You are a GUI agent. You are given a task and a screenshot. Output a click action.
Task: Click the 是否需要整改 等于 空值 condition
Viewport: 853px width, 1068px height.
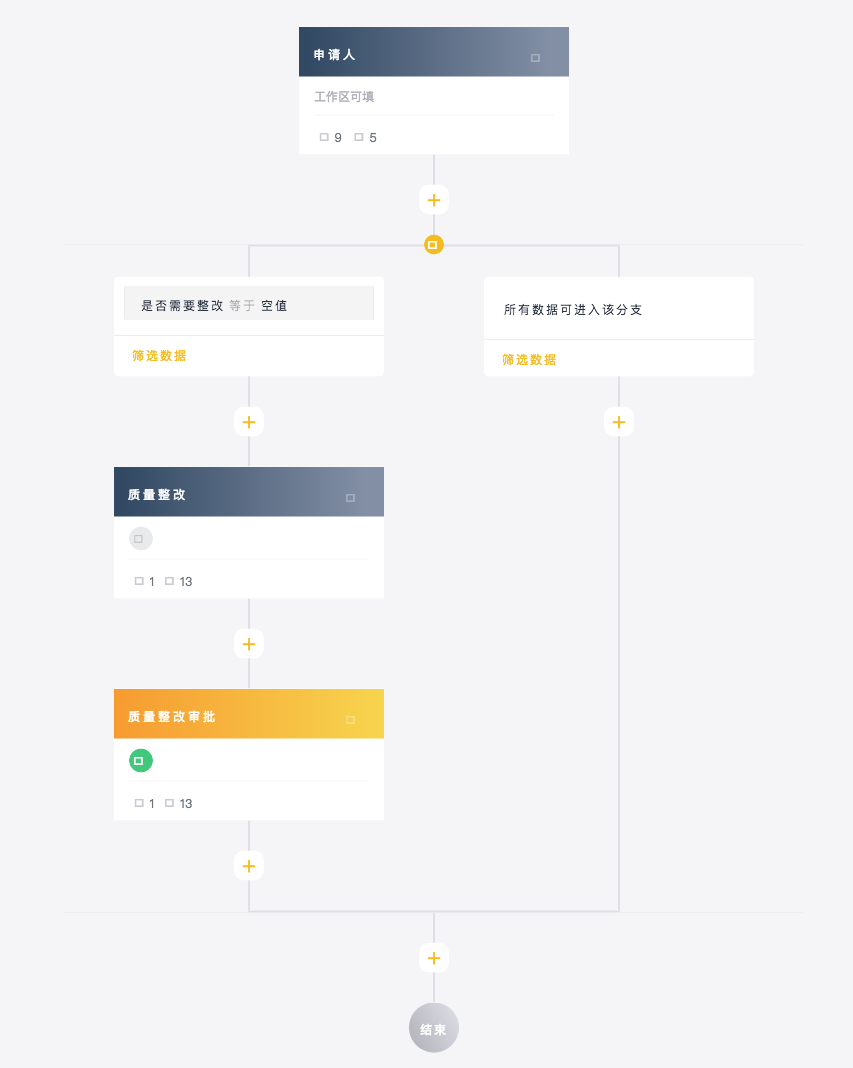(x=248, y=305)
